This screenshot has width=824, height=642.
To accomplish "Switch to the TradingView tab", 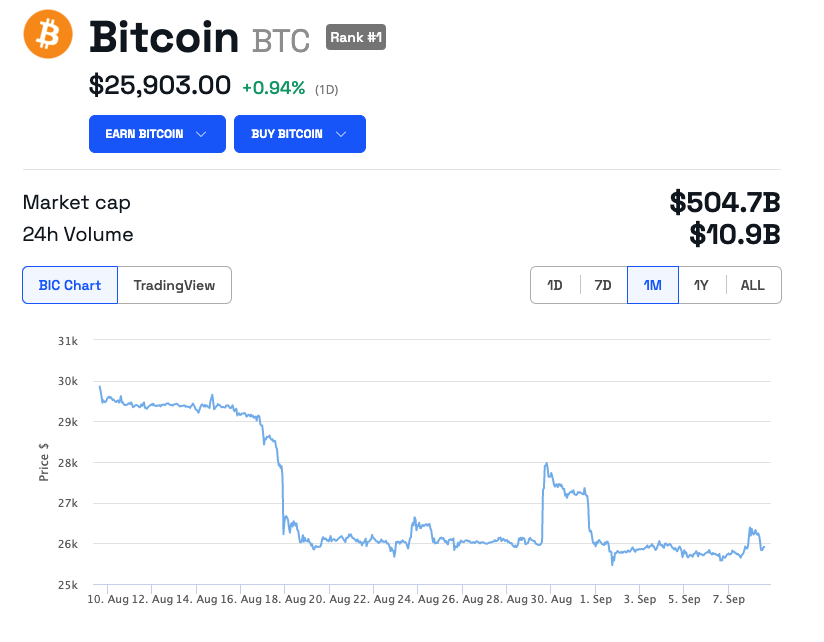I will (174, 285).
